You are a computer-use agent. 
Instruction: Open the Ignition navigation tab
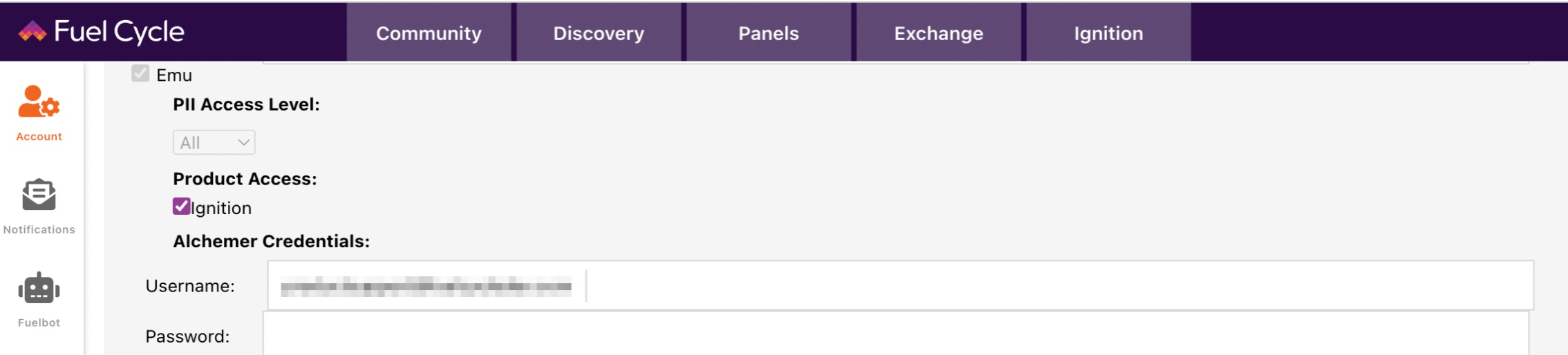[1108, 32]
